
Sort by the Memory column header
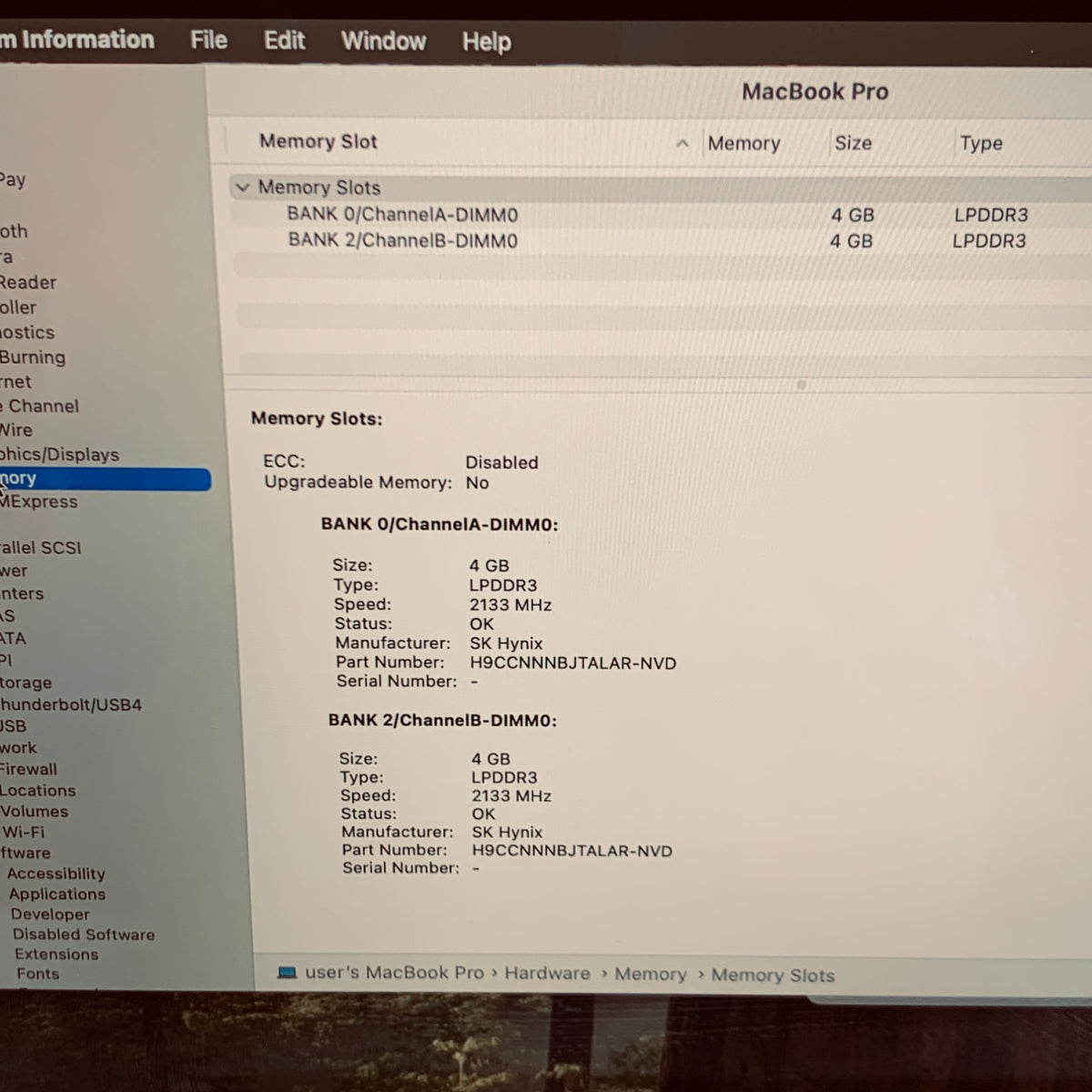743,143
